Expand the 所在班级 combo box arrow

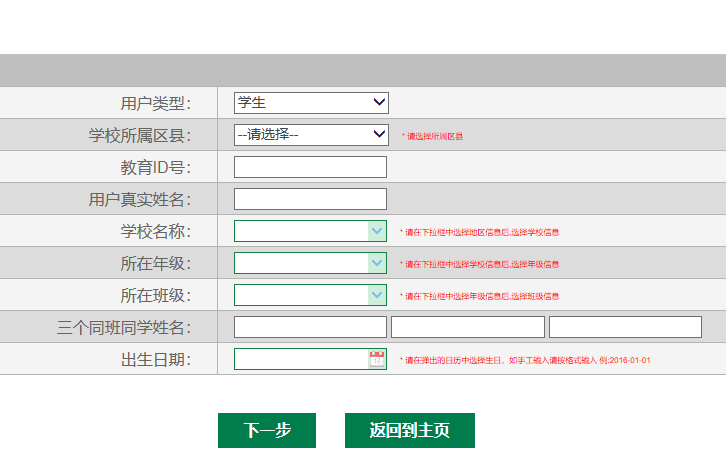(377, 295)
